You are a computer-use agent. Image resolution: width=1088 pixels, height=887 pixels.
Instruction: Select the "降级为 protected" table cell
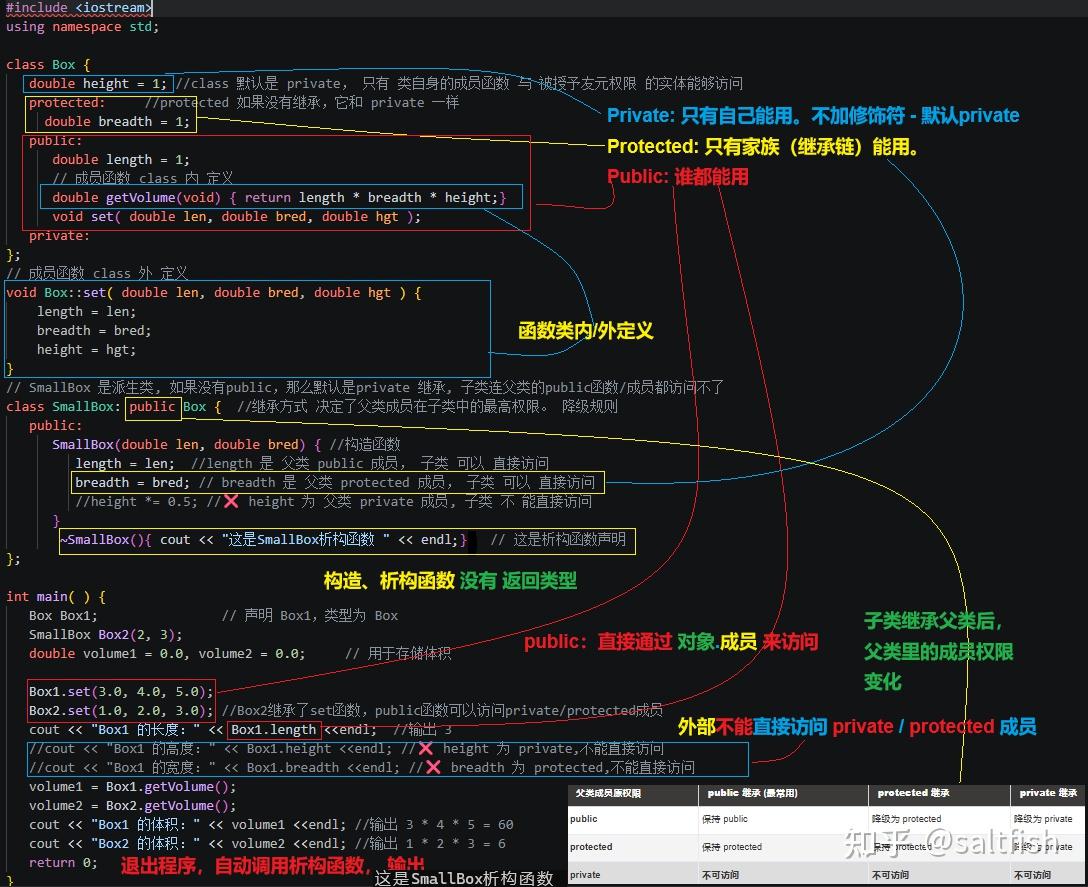pyautogui.click(x=906, y=819)
